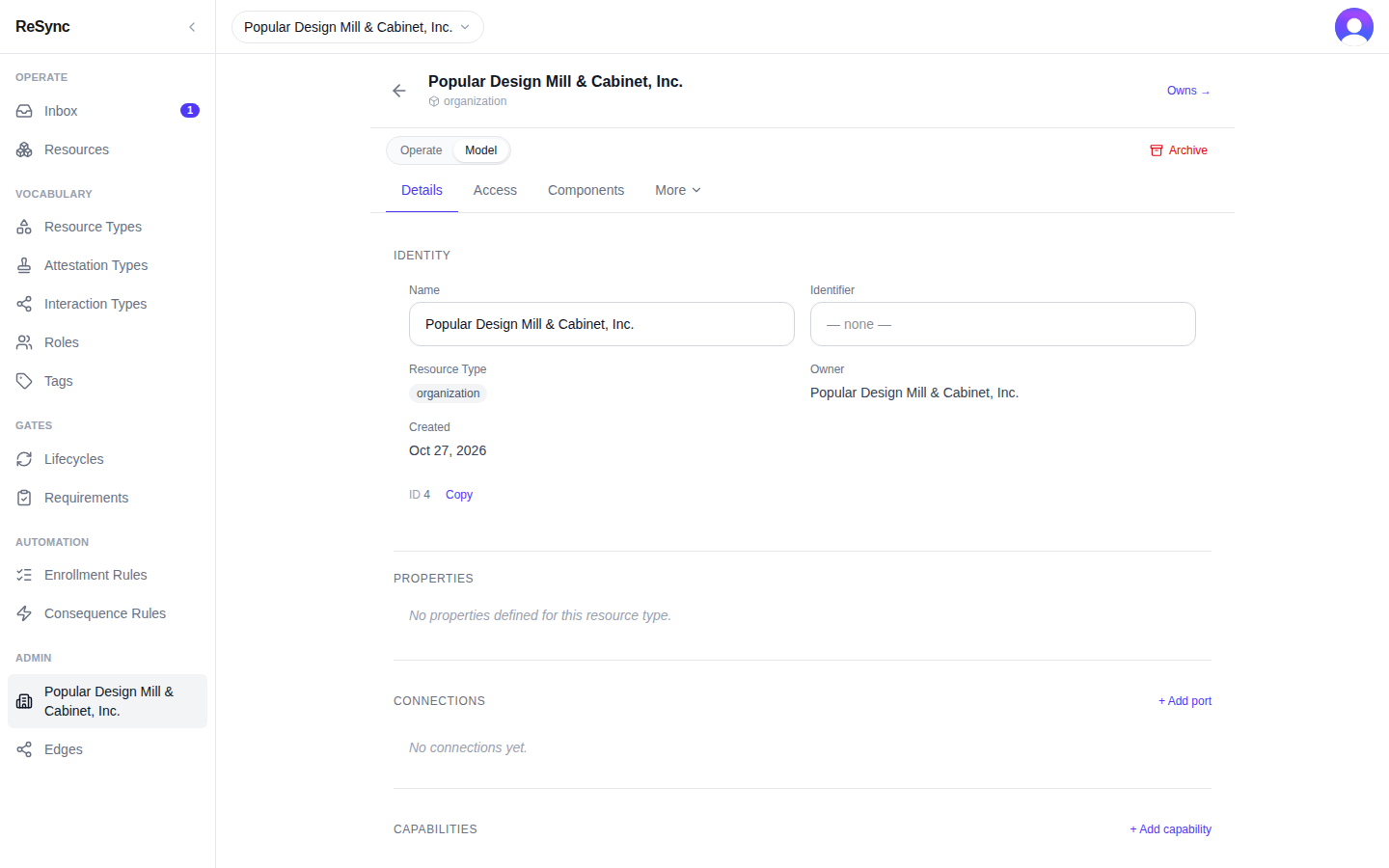Image resolution: width=1389 pixels, height=868 pixels.
Task: Open Resources via its sidebar icon
Action: [24, 149]
